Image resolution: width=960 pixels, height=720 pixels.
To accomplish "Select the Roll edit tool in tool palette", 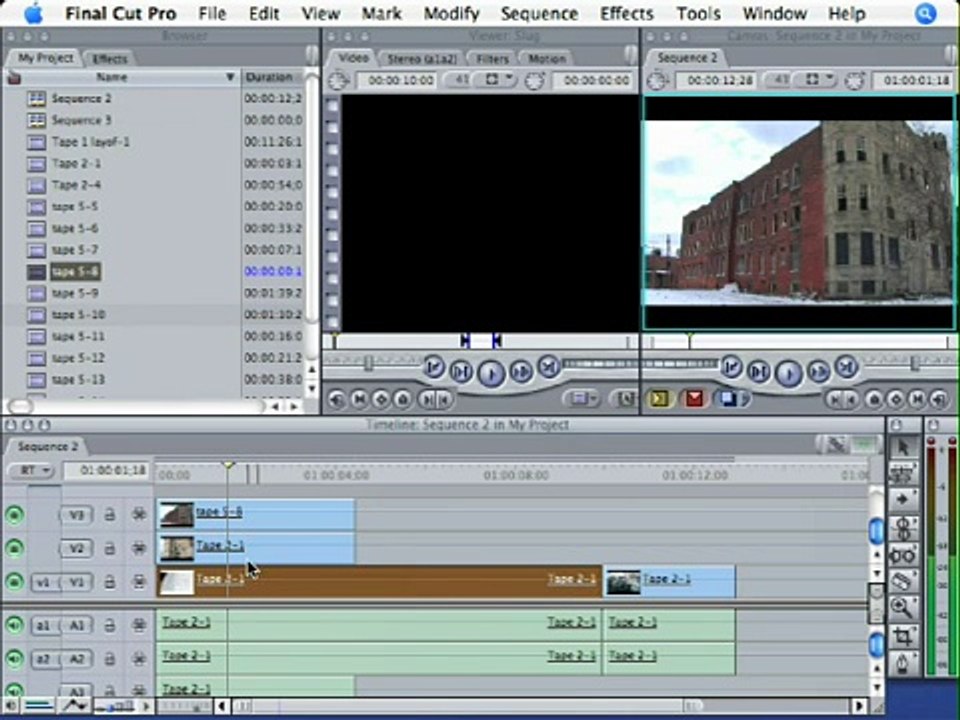I will (902, 527).
